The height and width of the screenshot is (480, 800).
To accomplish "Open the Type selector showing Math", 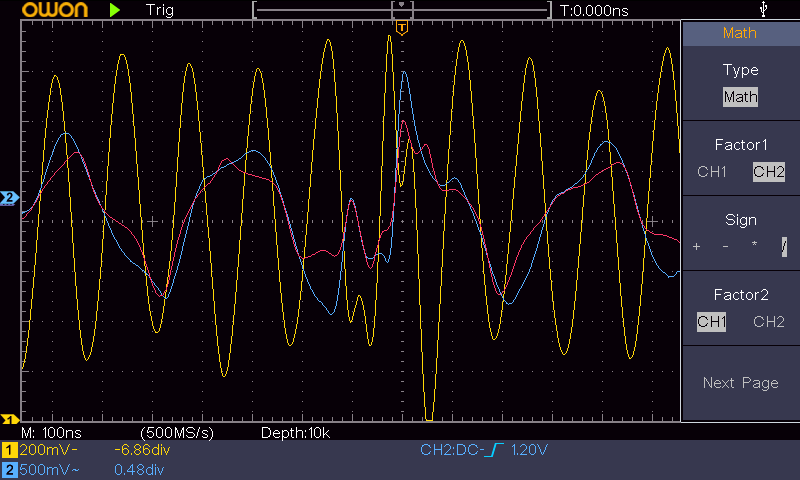I will (x=740, y=97).
